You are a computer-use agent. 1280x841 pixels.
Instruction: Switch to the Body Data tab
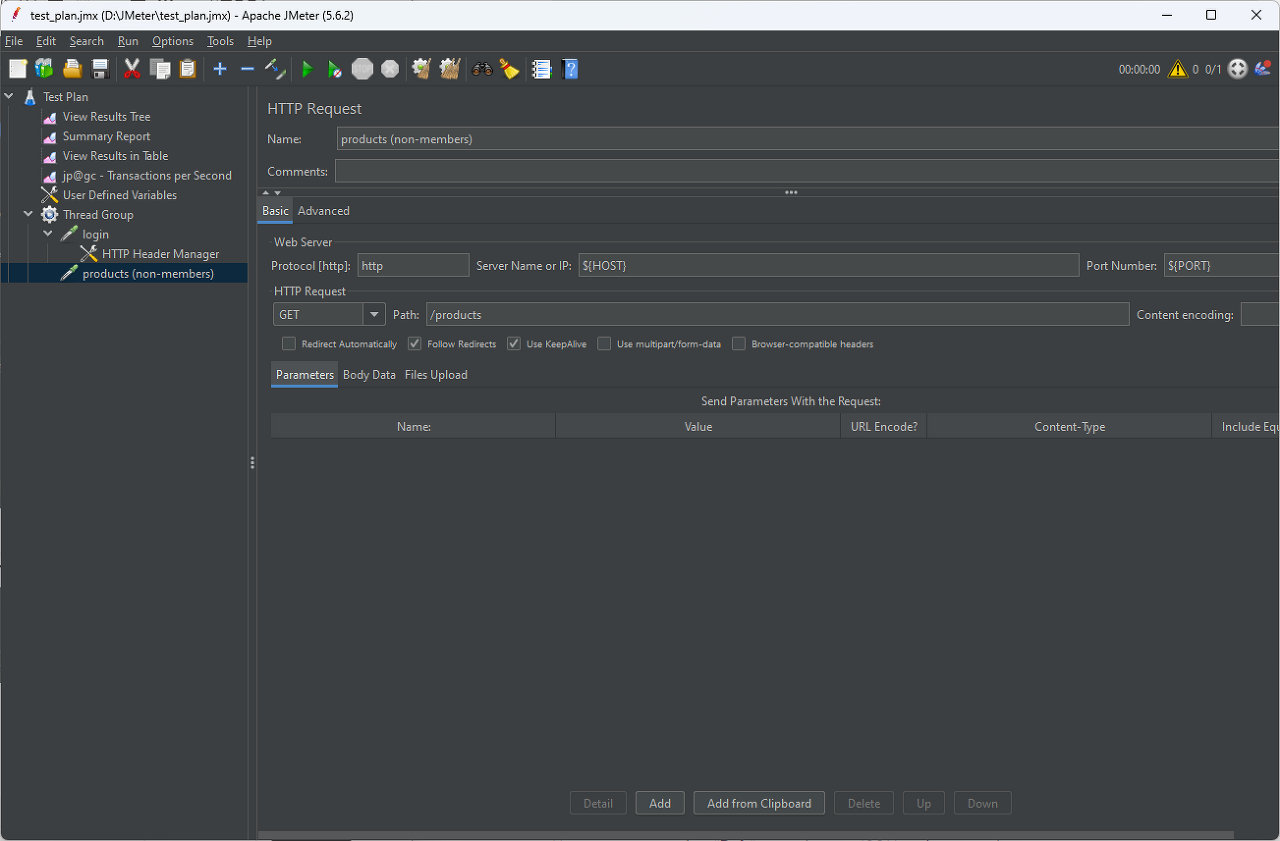point(369,375)
